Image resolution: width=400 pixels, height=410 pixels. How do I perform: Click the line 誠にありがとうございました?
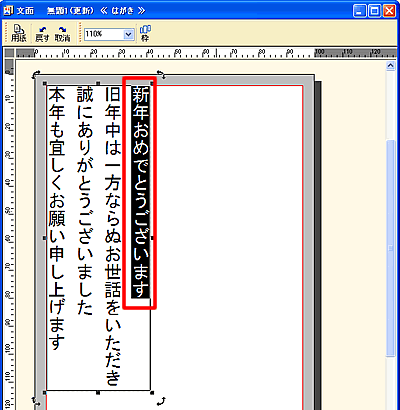(85, 201)
